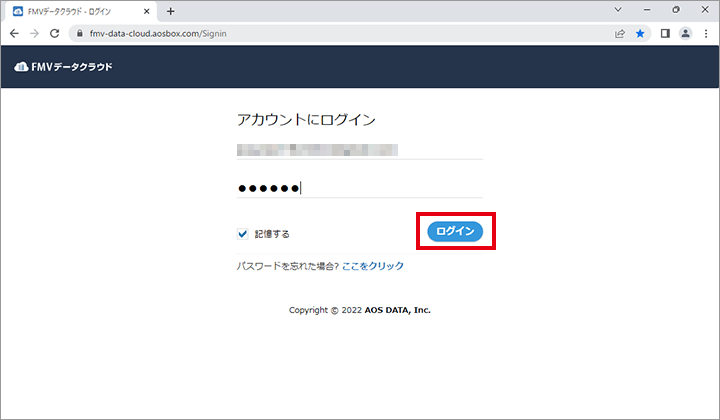Share this page using share icon
The image size is (720, 420).
(x=620, y=33)
